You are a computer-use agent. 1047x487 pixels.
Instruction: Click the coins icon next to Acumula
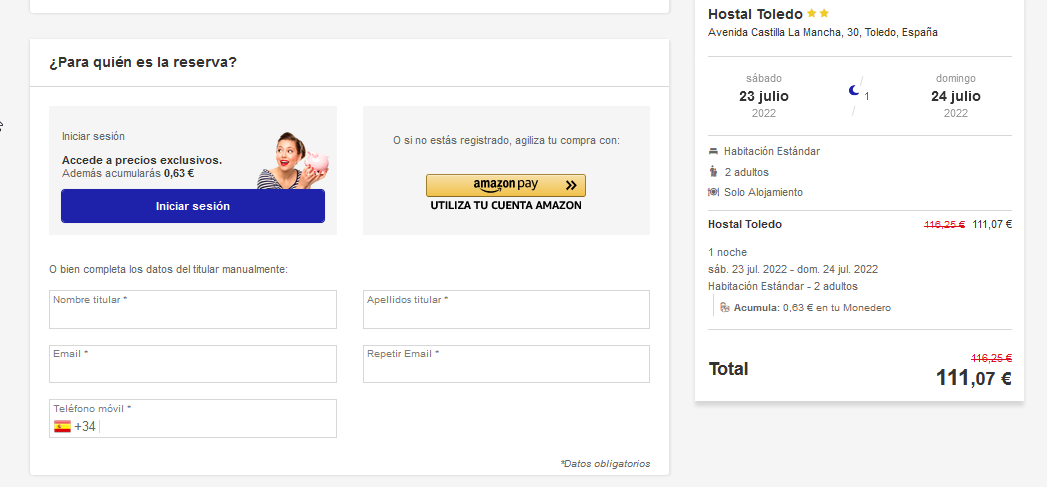click(x=725, y=308)
